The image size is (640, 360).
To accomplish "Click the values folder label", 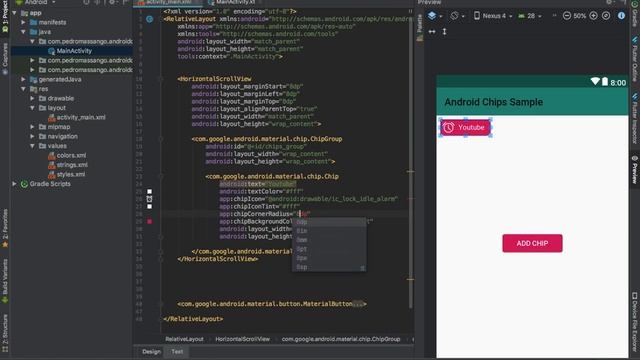I will click(57, 146).
